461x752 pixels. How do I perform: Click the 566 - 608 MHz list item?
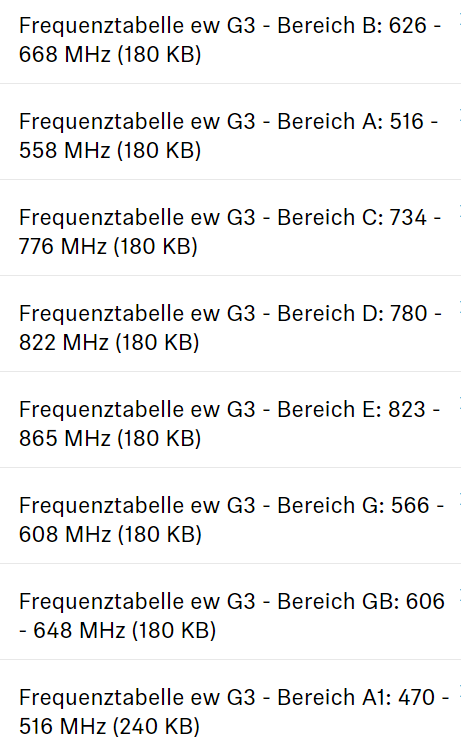click(231, 519)
